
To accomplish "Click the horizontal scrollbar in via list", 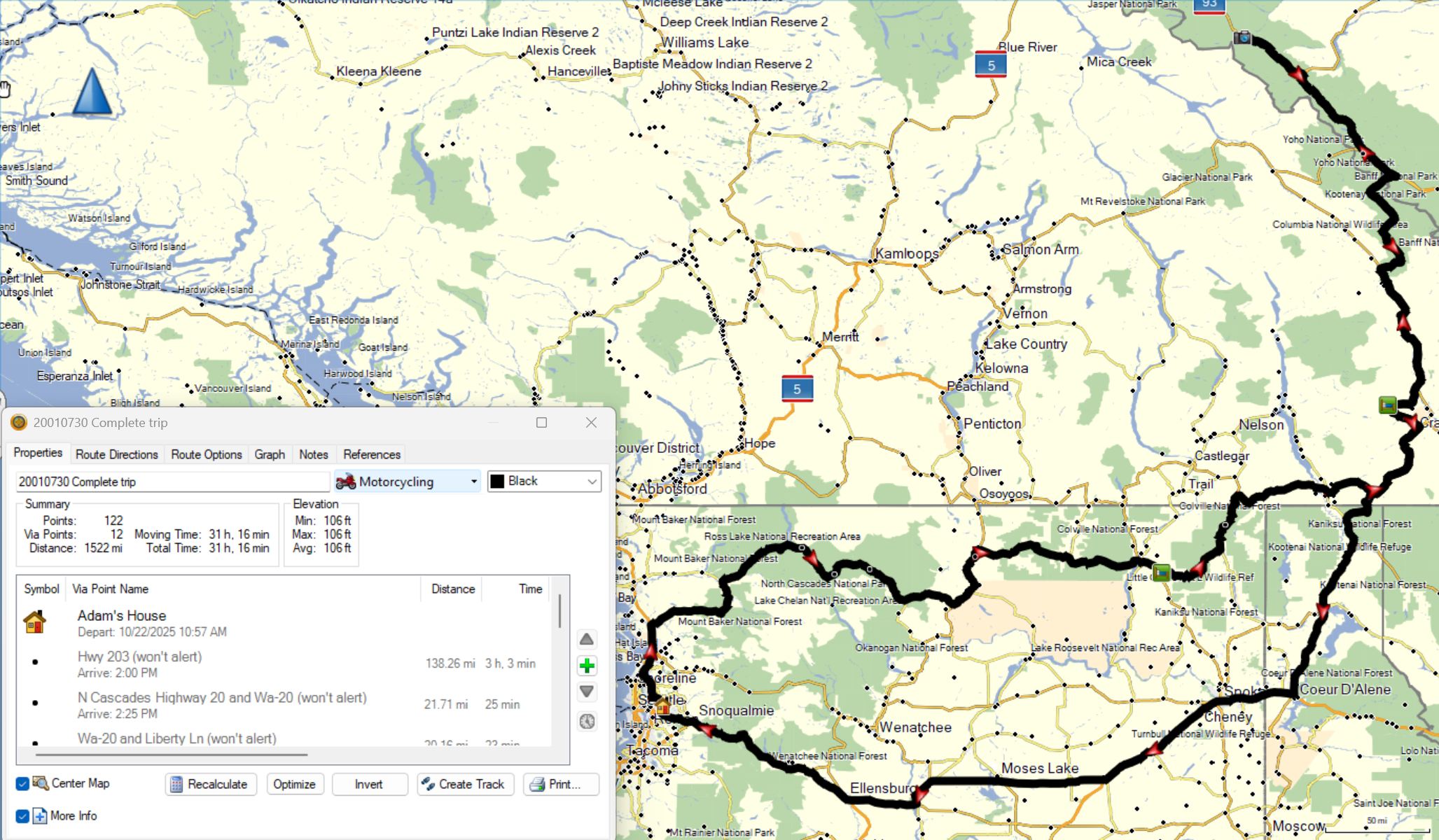I will click(172, 755).
